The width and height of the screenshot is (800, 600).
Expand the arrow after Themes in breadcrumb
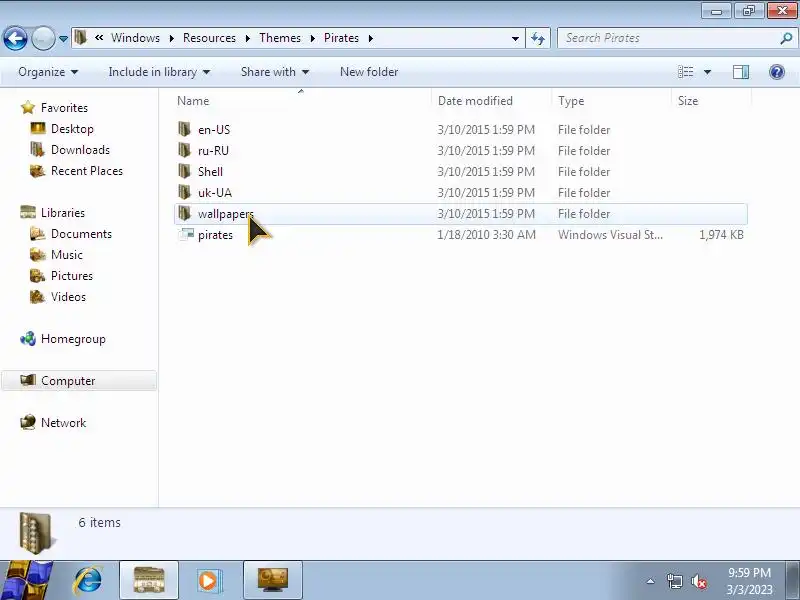coord(312,38)
